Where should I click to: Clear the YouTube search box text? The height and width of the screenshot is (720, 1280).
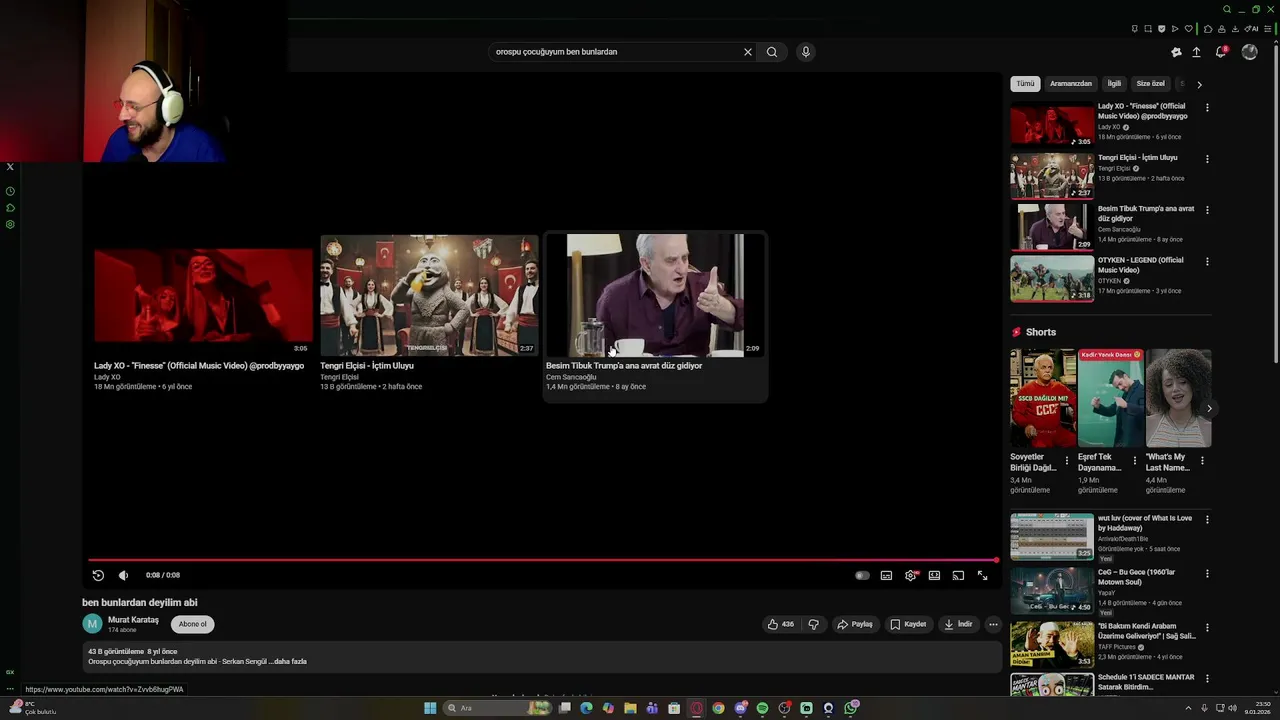pyautogui.click(x=747, y=52)
